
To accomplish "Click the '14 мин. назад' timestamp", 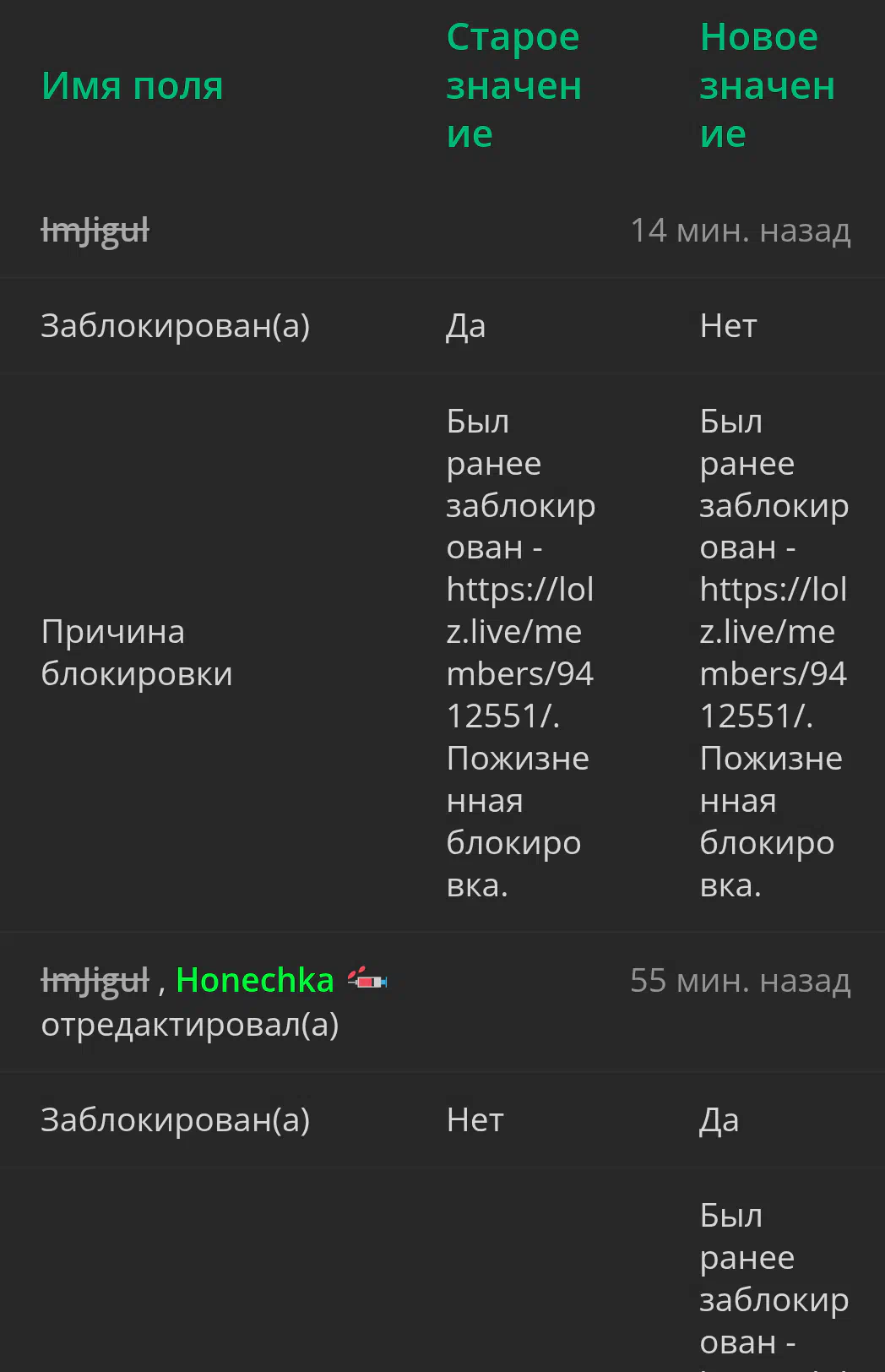I will (x=741, y=231).
